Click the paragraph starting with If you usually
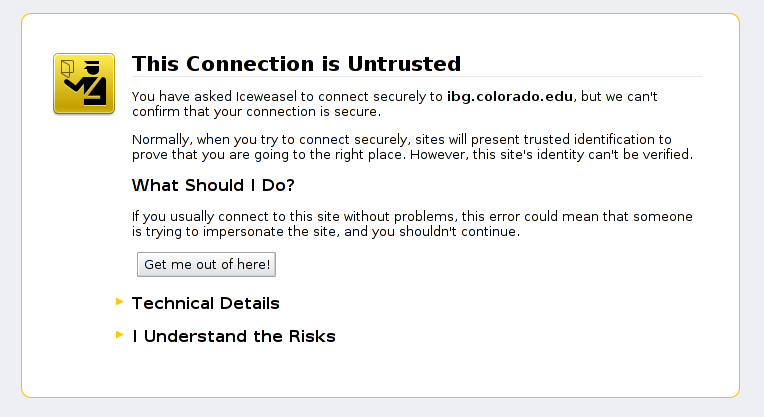 [x=412, y=224]
